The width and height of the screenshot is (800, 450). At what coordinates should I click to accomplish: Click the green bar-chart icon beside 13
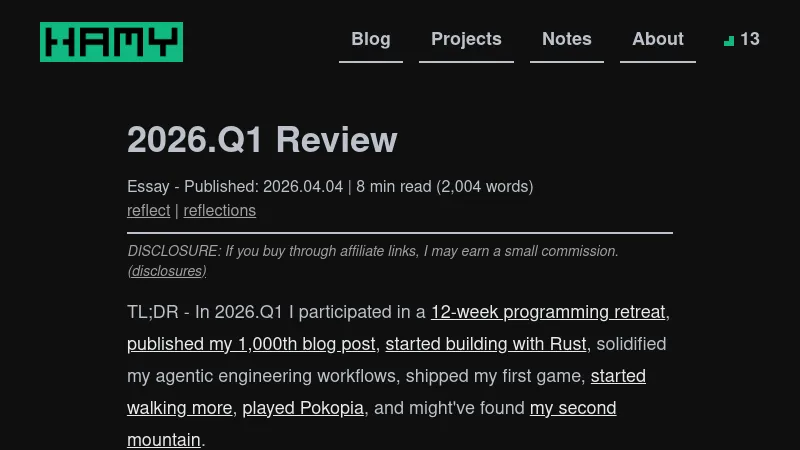[729, 40]
